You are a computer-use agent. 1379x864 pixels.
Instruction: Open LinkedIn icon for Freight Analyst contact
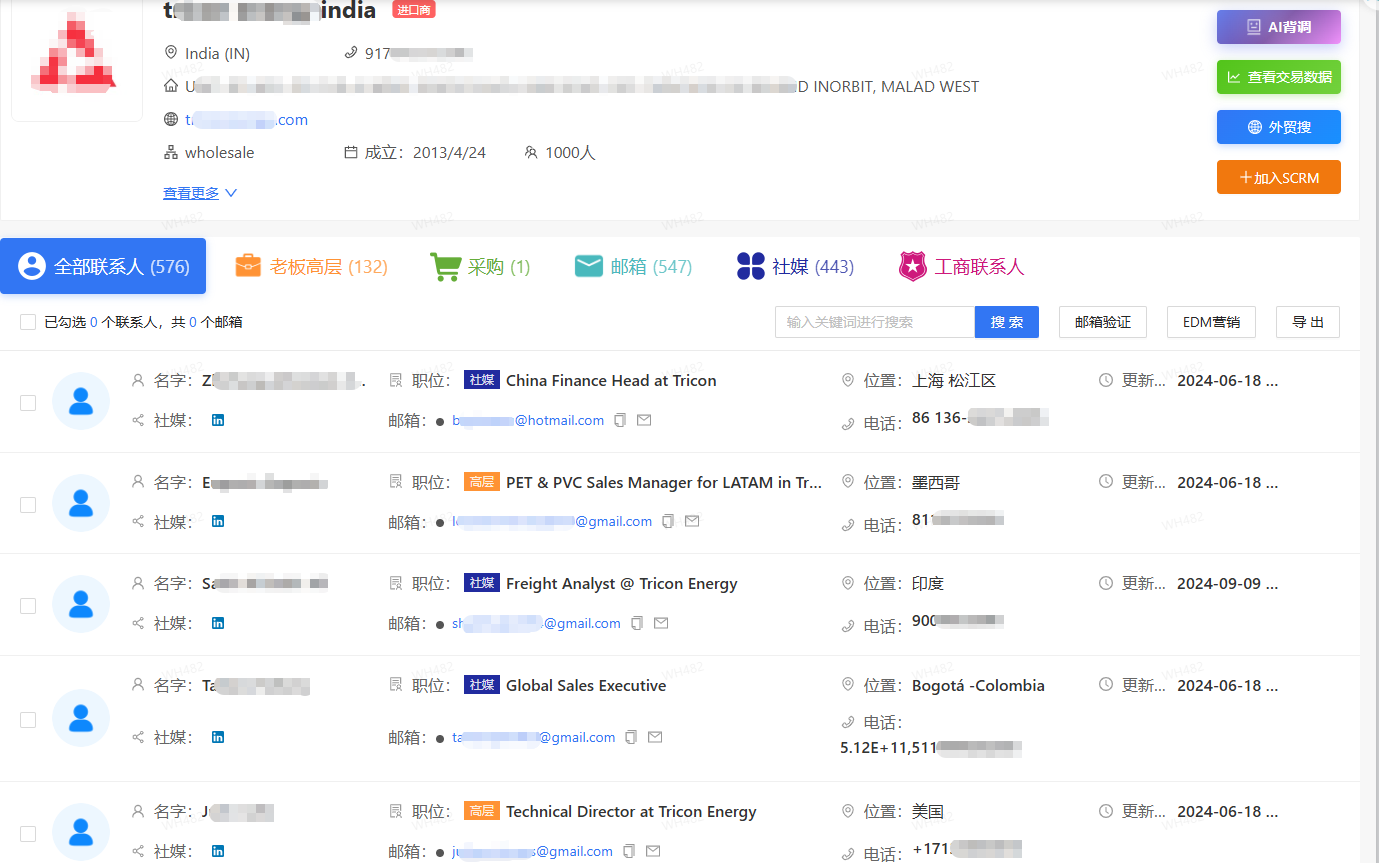pyautogui.click(x=218, y=623)
